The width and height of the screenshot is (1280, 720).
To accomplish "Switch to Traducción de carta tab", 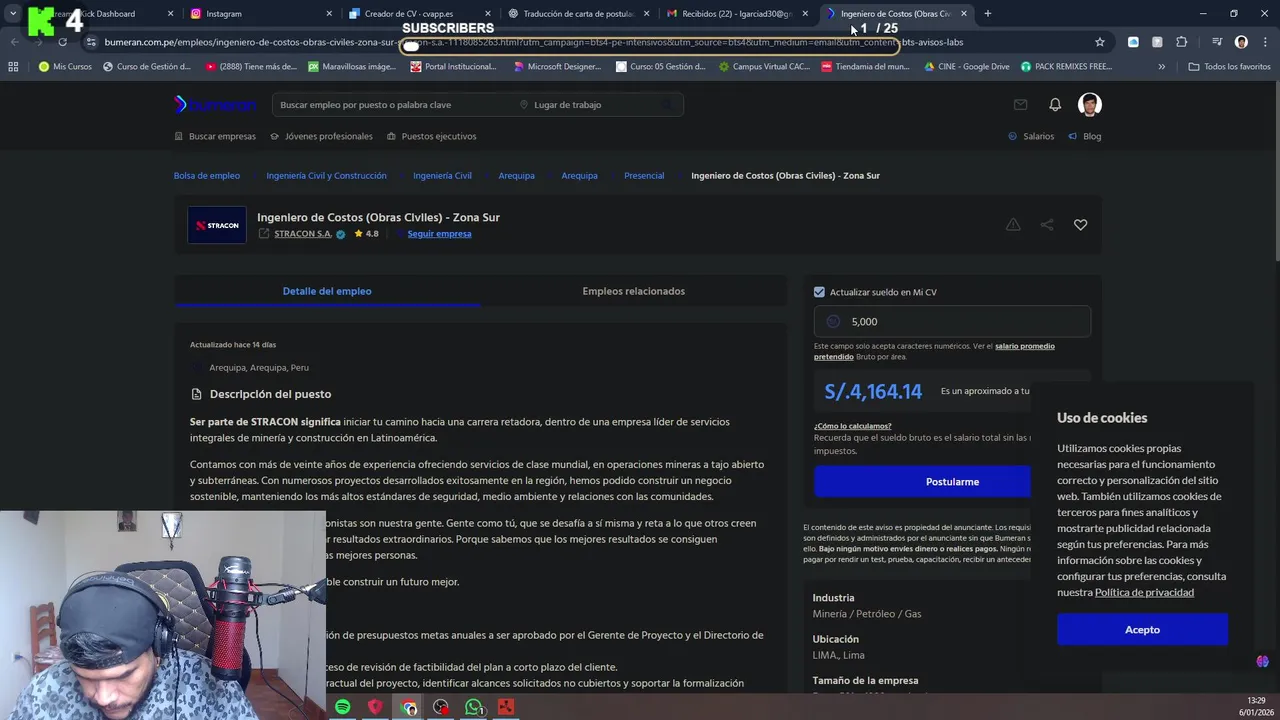I will [x=576, y=14].
